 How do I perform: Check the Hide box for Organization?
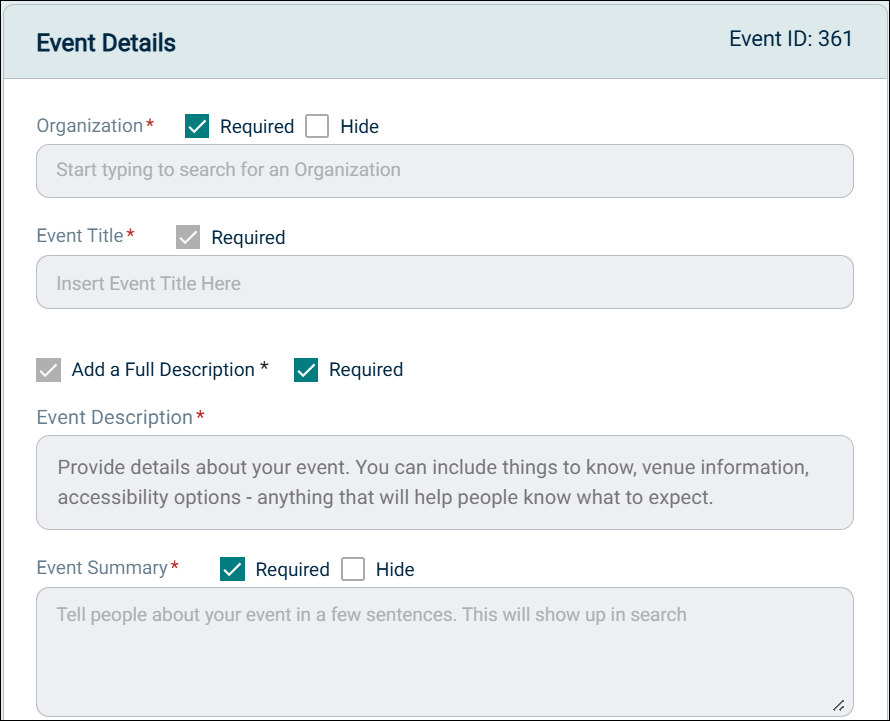pos(317,126)
